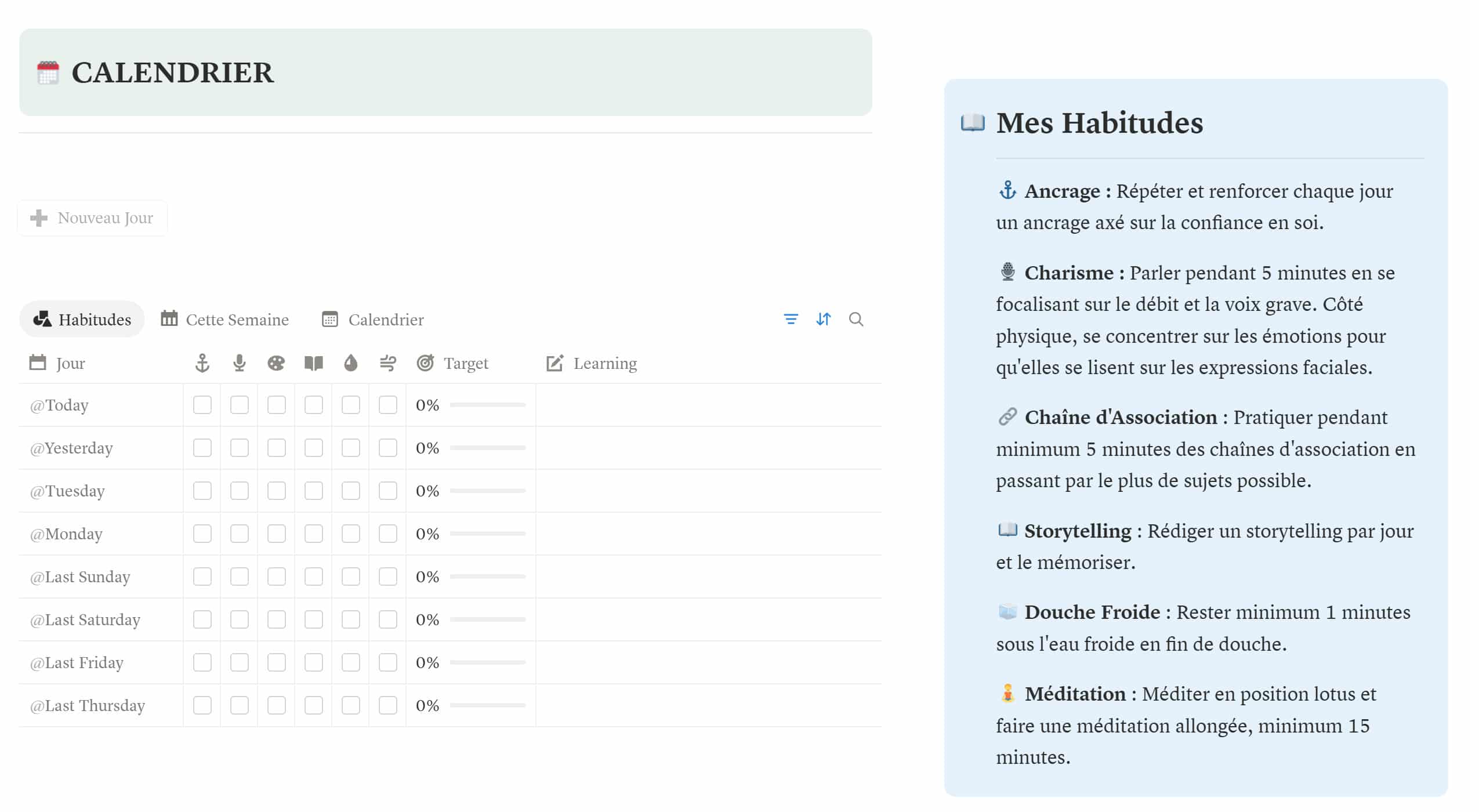Open the @Today page entry
Image resolution: width=1479 pixels, height=812 pixels.
click(x=59, y=405)
